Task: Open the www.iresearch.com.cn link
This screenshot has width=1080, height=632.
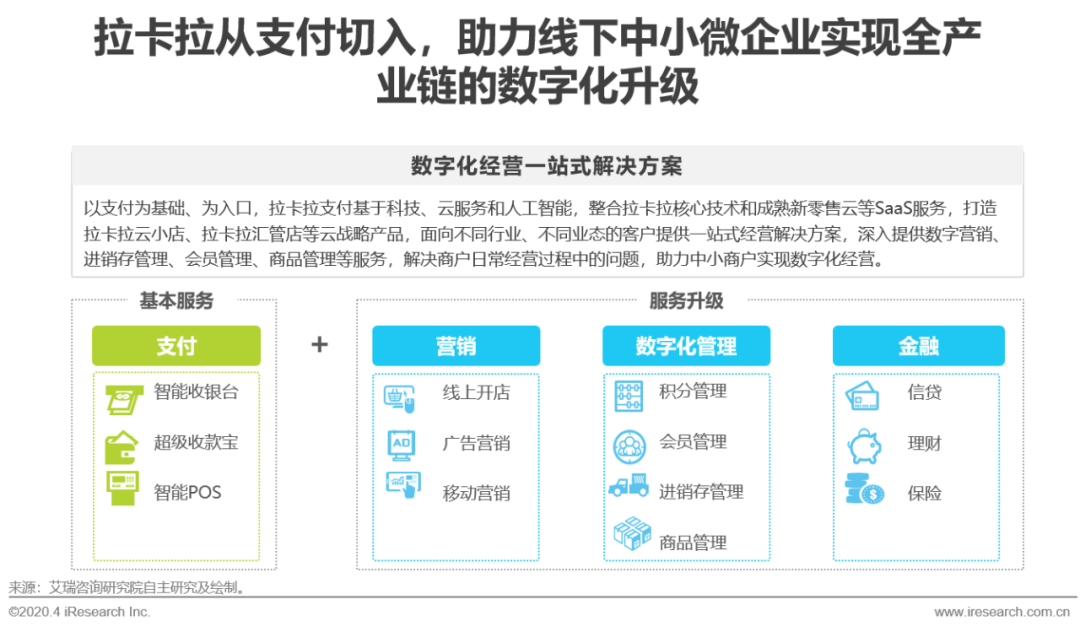Action: (1001, 611)
